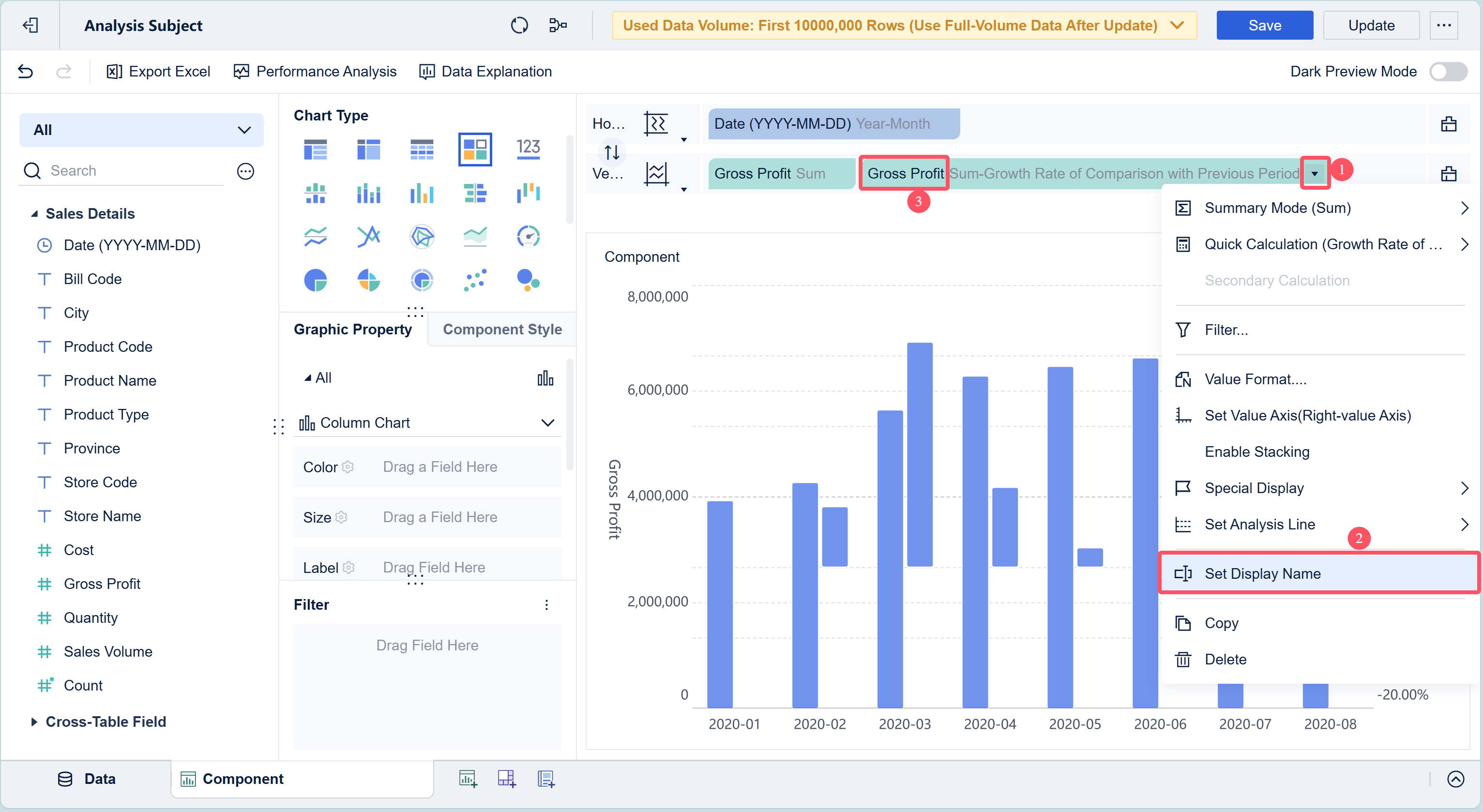Click the undo arrow icon
This screenshot has width=1483, height=812.
click(x=25, y=71)
